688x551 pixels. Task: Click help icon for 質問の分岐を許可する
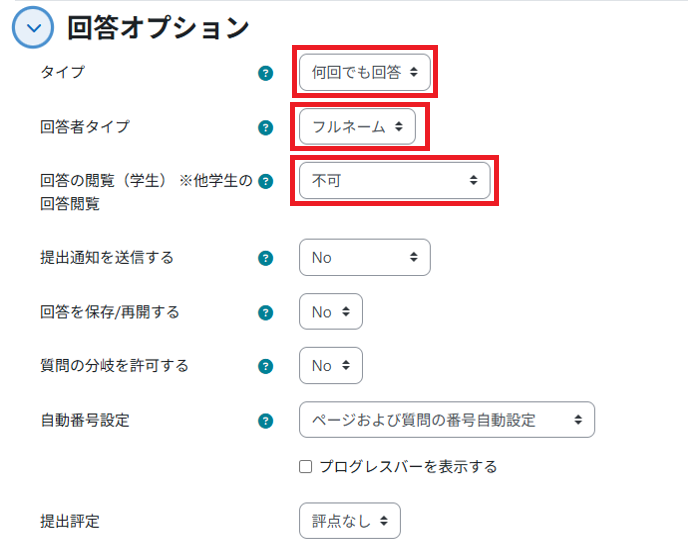click(x=265, y=366)
